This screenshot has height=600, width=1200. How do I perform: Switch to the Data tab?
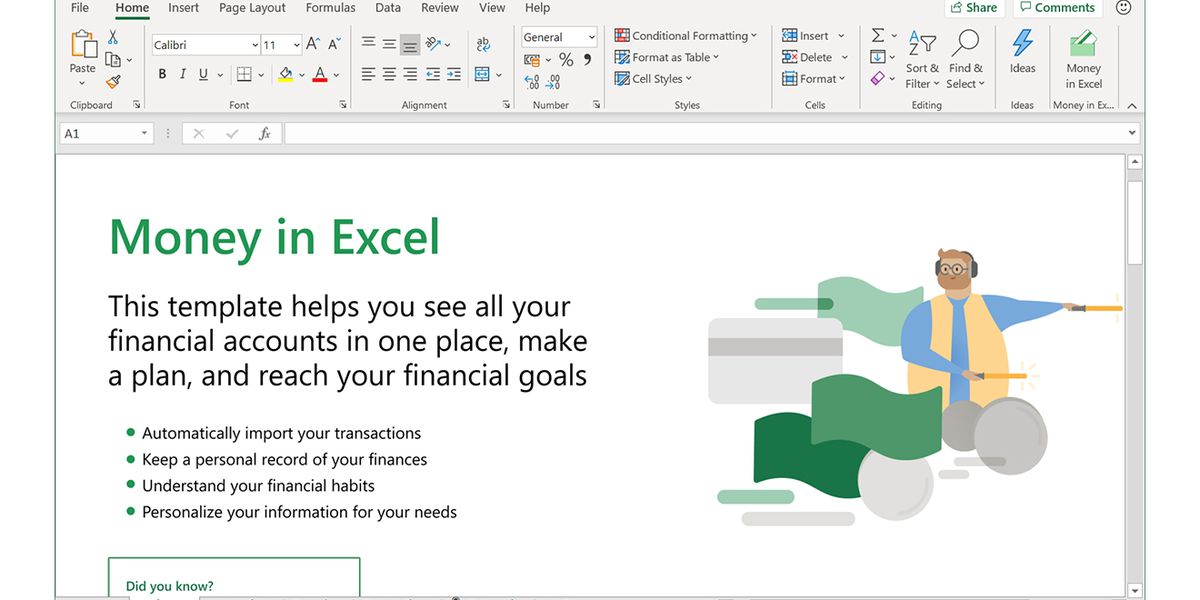(x=388, y=8)
